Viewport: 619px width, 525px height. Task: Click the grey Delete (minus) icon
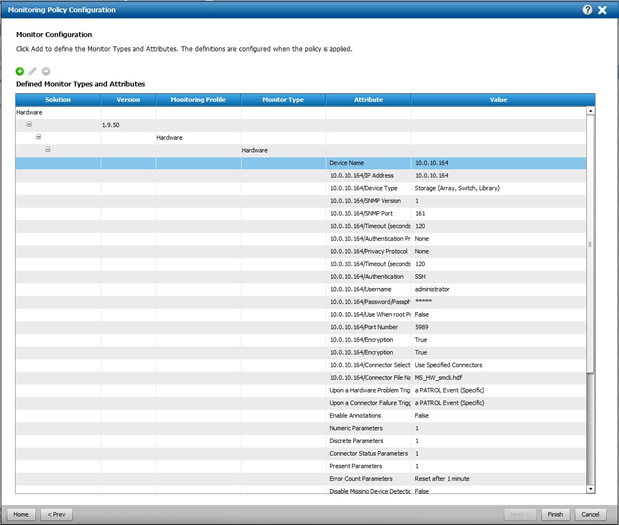click(x=46, y=72)
